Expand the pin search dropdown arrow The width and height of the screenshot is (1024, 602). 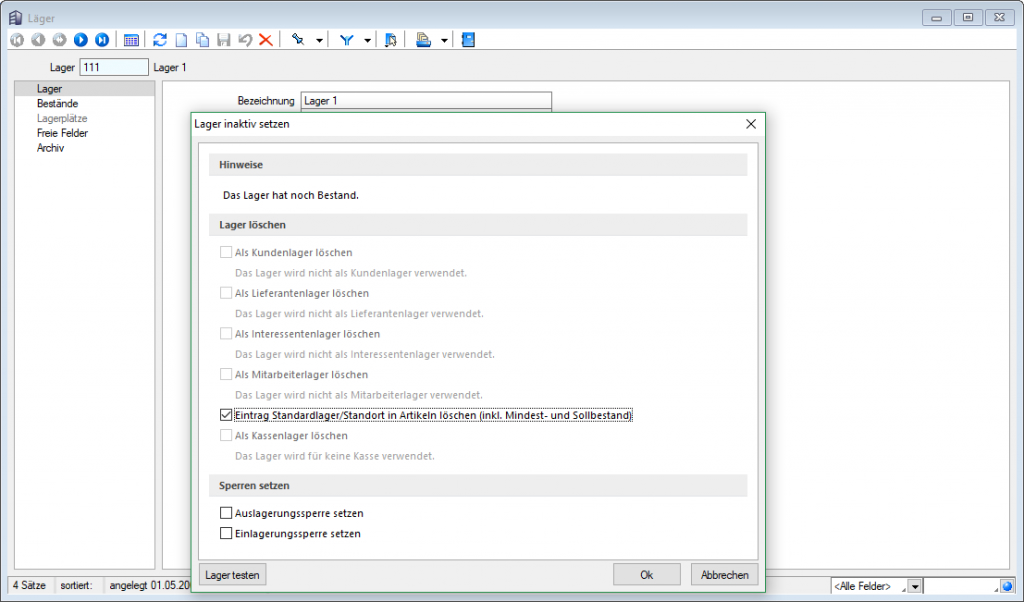tap(319, 40)
